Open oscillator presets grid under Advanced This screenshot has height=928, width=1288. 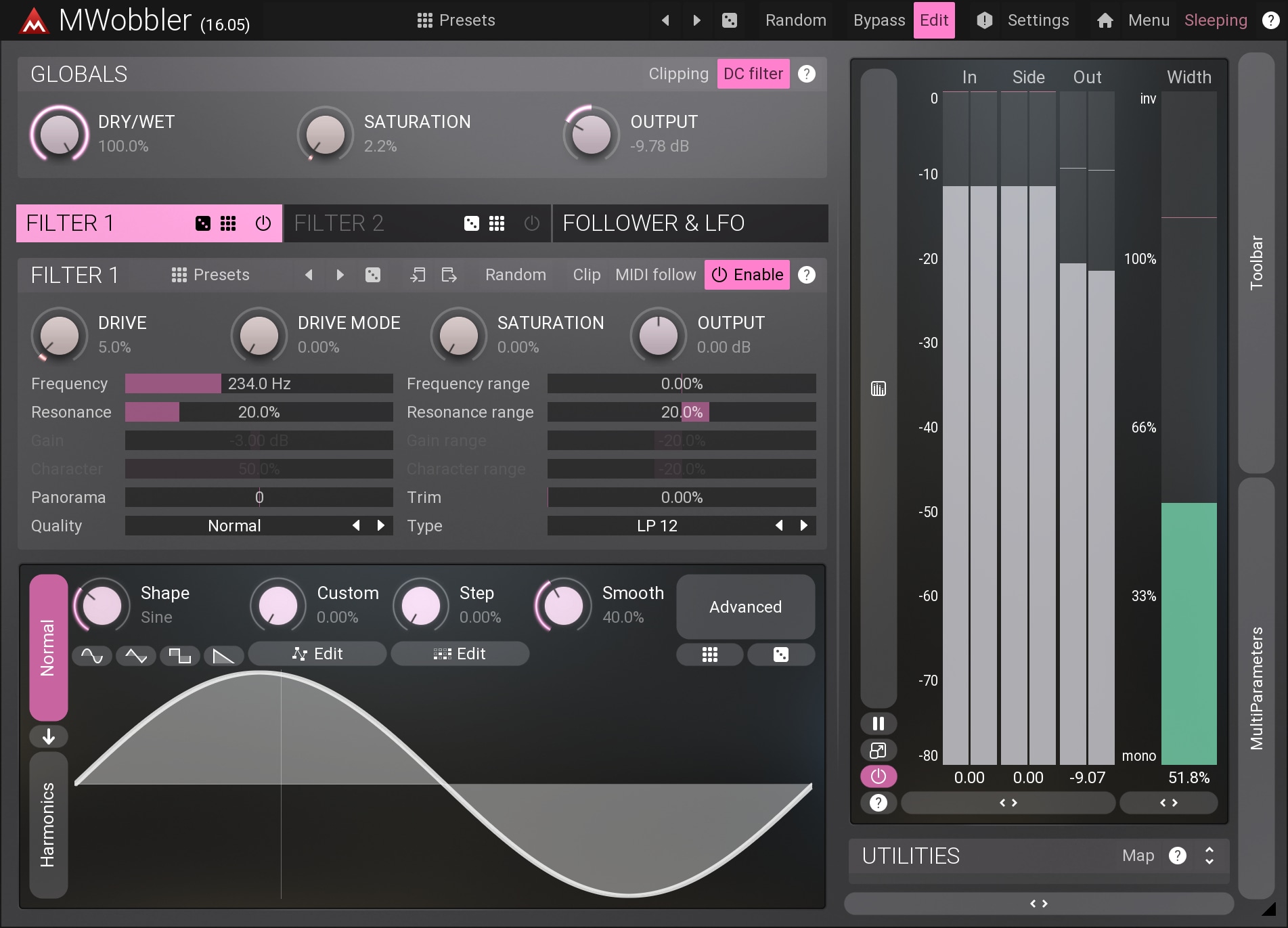click(709, 655)
